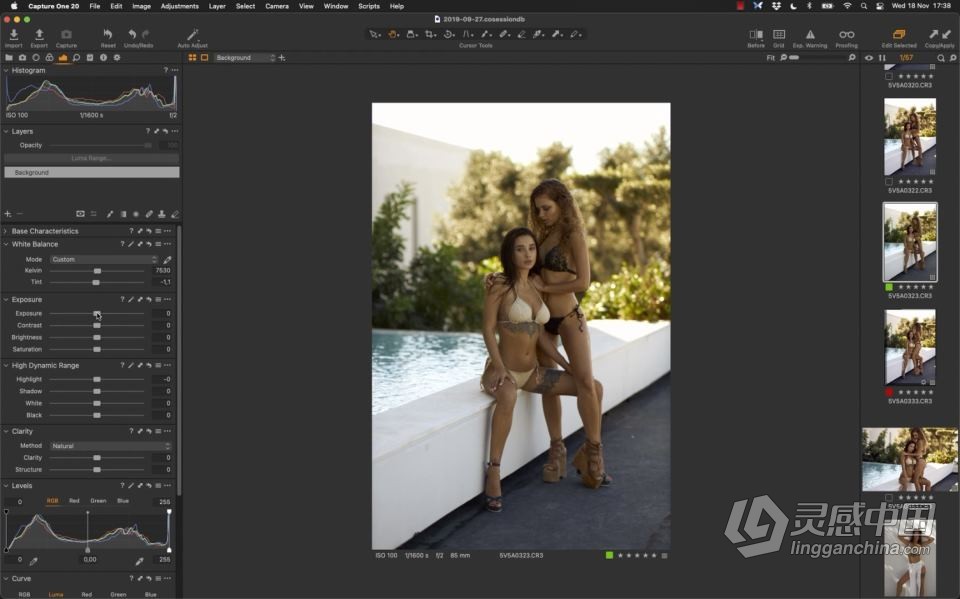The width and height of the screenshot is (960, 599).
Task: Open the Library tool tab folder icon
Action: (x=9, y=58)
